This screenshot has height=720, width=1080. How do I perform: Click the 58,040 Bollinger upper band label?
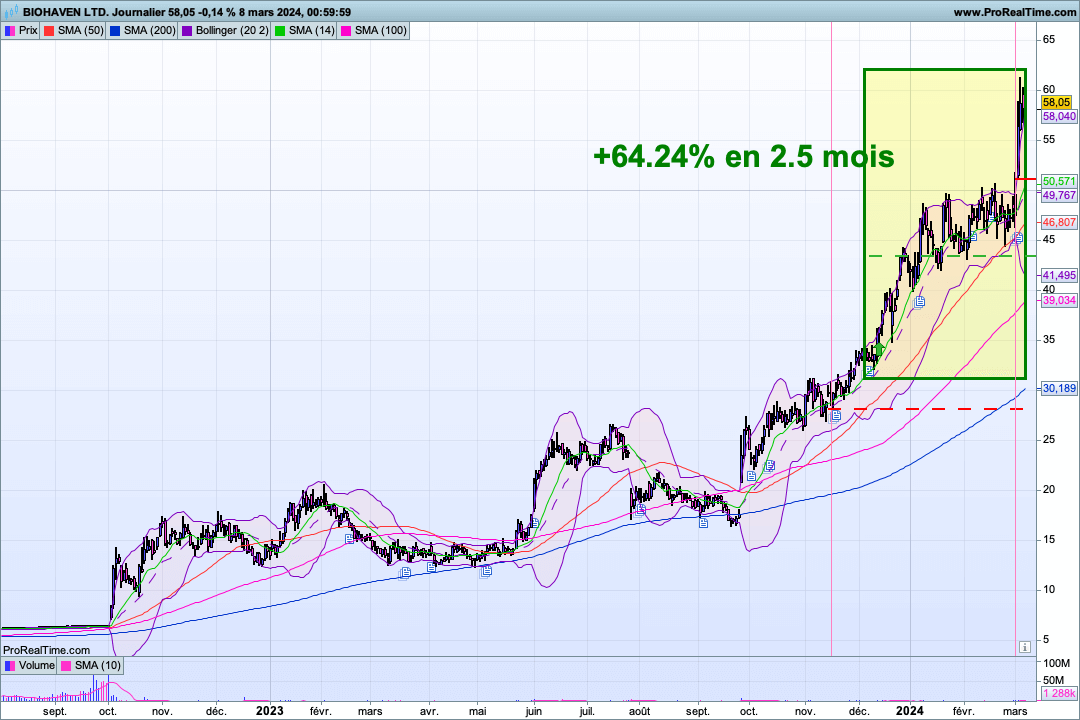point(1059,116)
